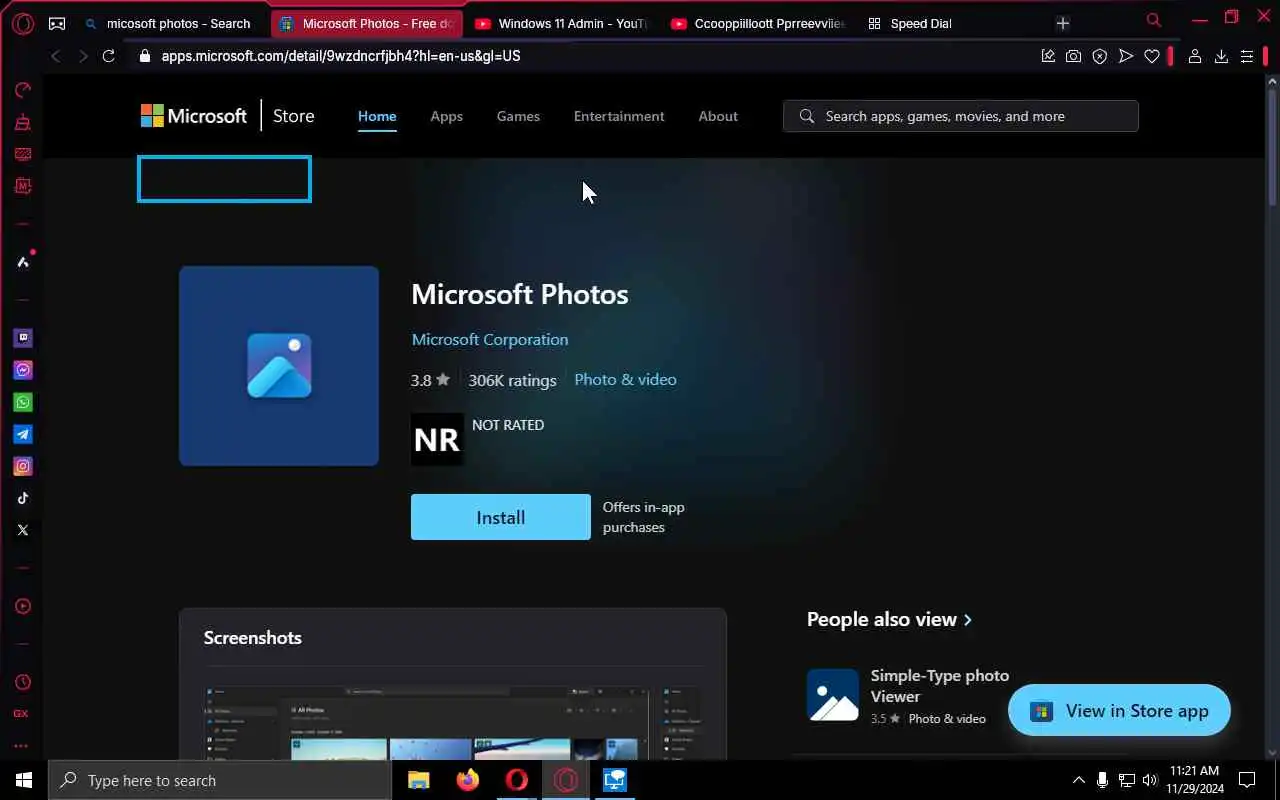The width and height of the screenshot is (1280, 800).
Task: Click the address bar URL
Action: click(341, 56)
